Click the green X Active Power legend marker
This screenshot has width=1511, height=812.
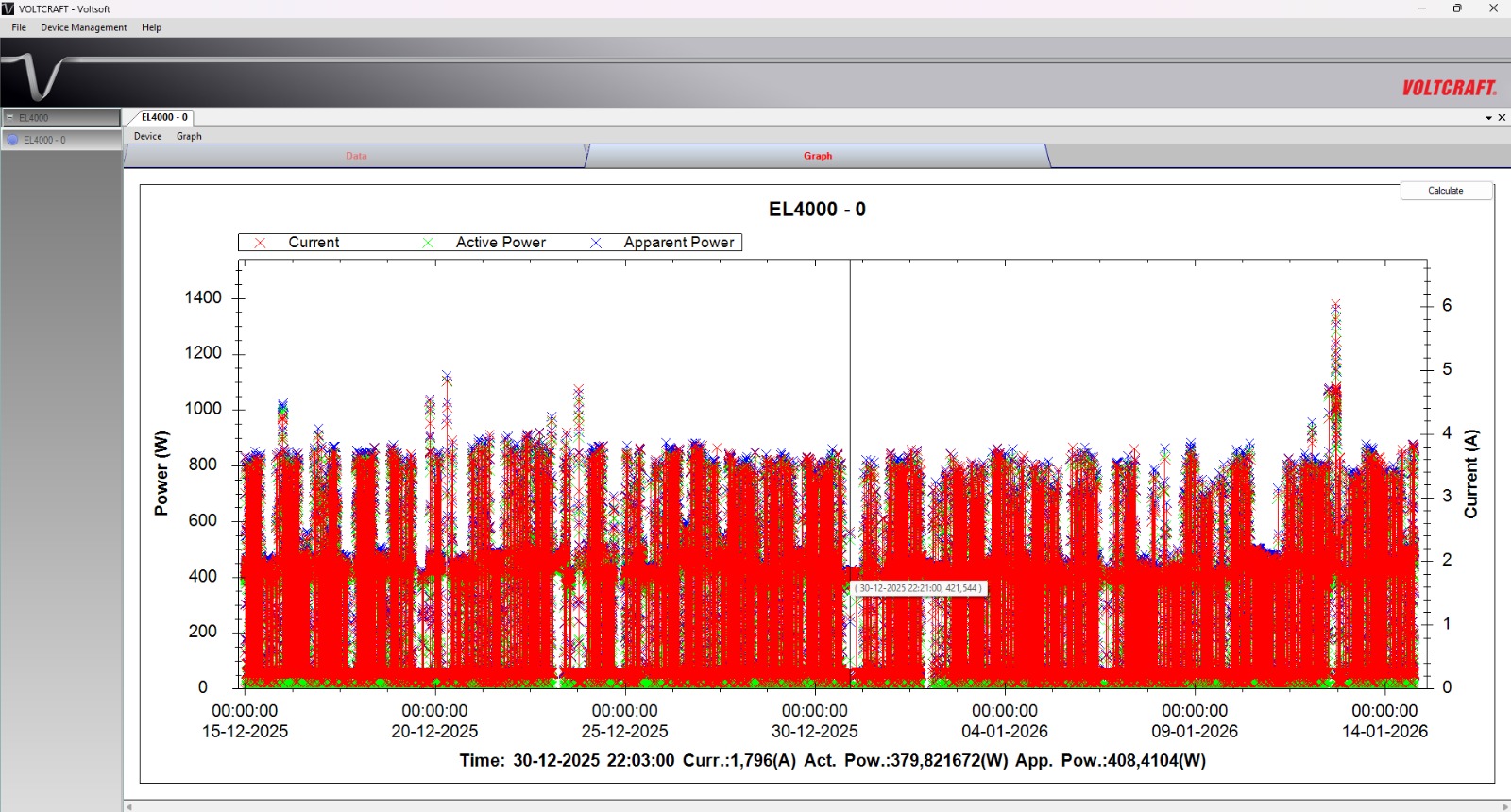pyautogui.click(x=428, y=243)
